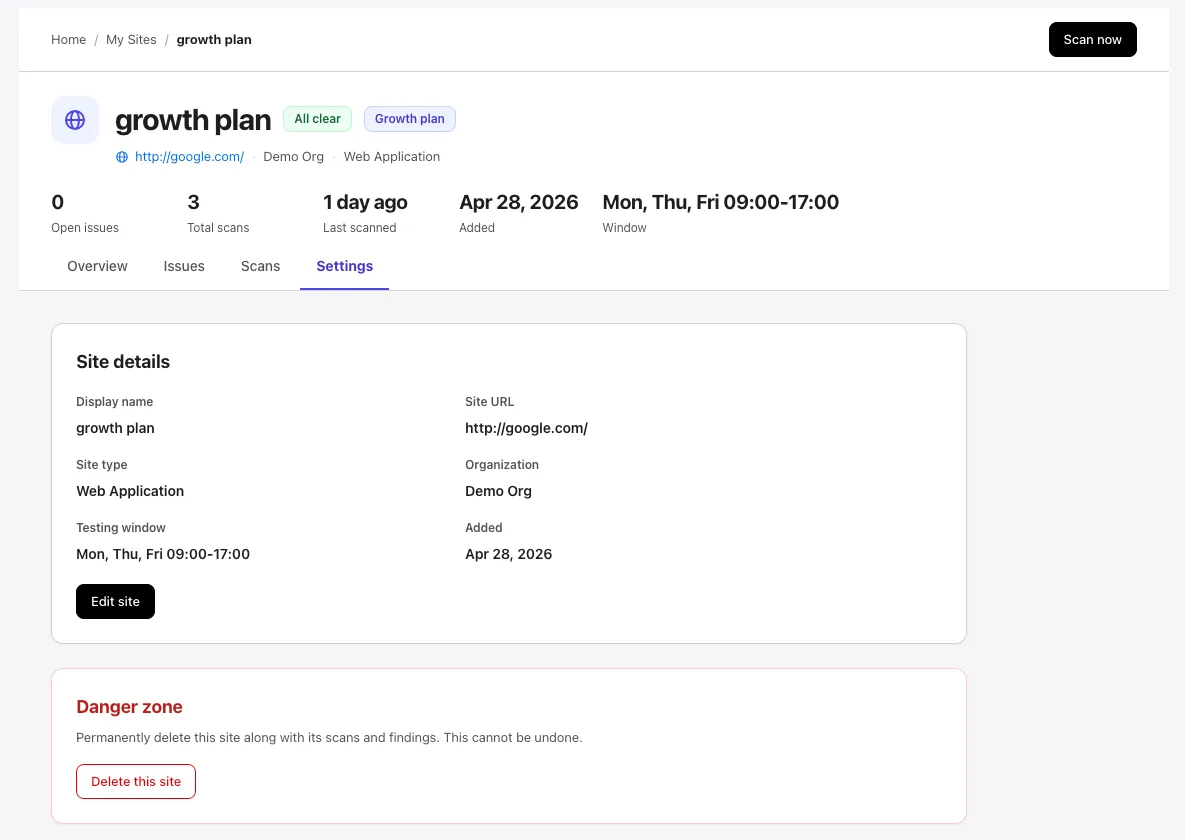Viewport: 1185px width, 840px height.
Task: Click the 'Edit site' button
Action: (115, 601)
